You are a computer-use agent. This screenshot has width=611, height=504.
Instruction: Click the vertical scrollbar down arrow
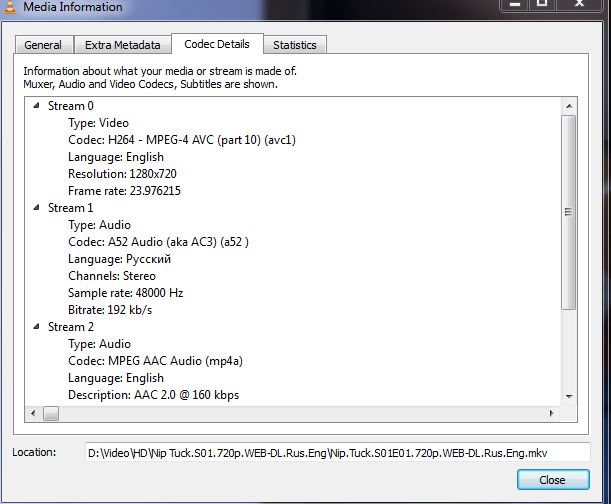pos(569,396)
